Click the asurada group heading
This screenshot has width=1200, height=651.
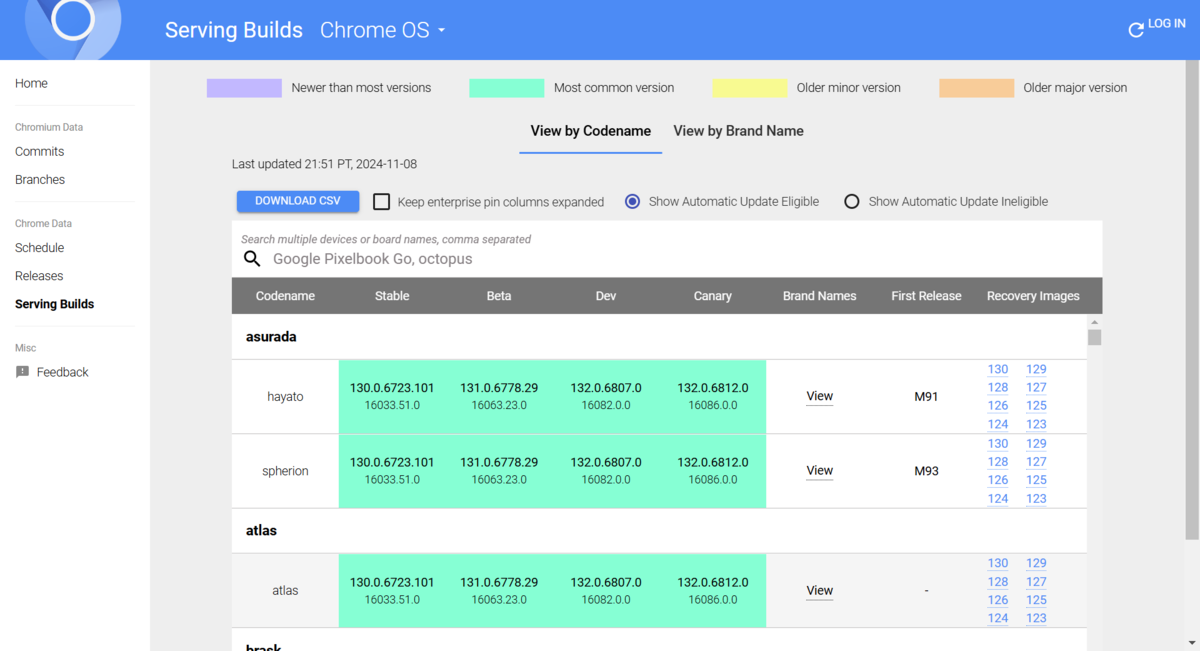[271, 337]
